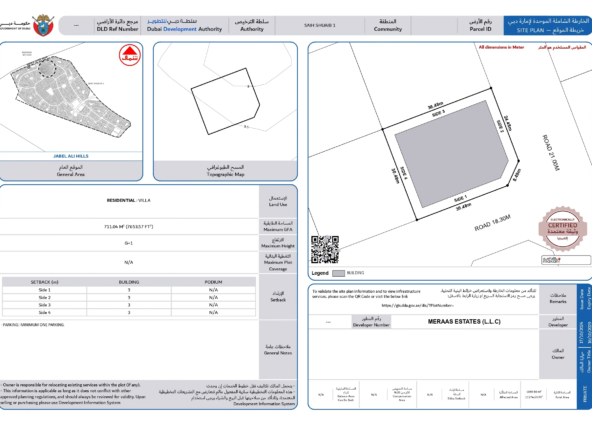Image resolution: width=592 pixels, height=444 pixels.
Task: Select the Side 2 row in setback table
Action: click(129, 298)
